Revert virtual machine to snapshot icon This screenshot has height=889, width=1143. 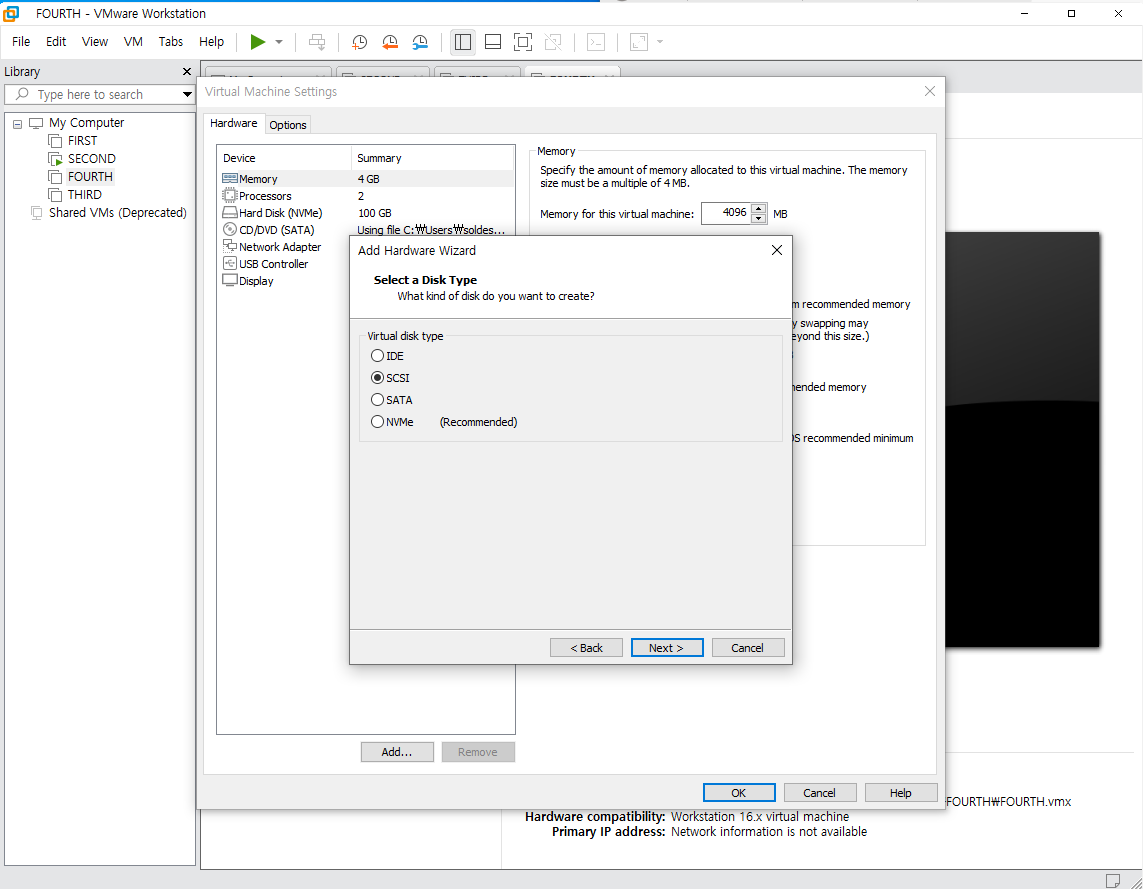(x=390, y=42)
